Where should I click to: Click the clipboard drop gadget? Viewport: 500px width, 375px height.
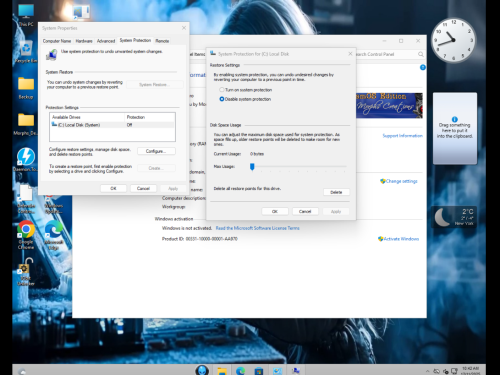455,128
